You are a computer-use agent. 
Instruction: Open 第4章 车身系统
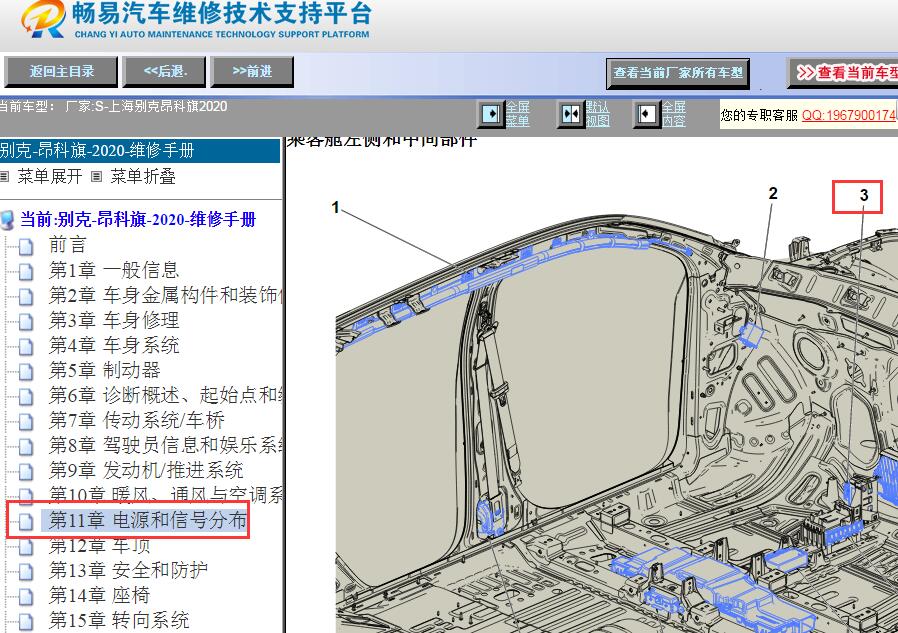114,345
